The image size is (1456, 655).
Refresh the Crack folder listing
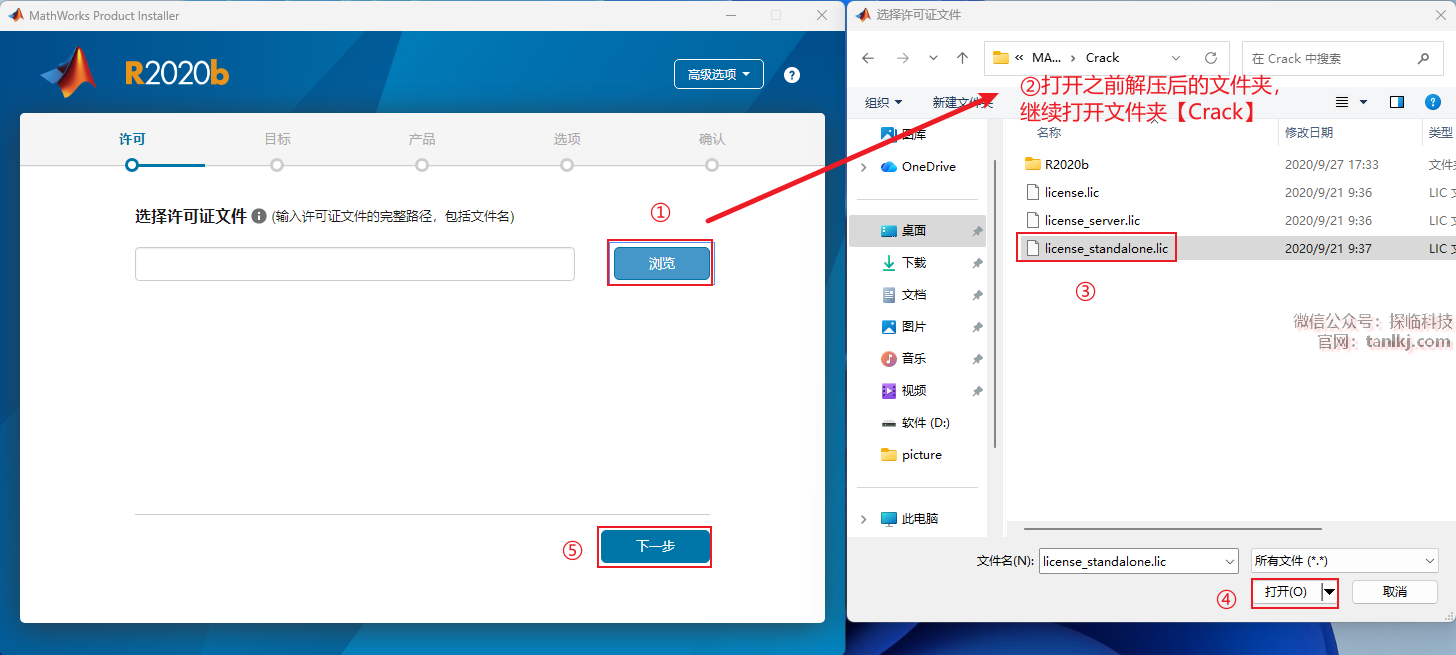1210,58
